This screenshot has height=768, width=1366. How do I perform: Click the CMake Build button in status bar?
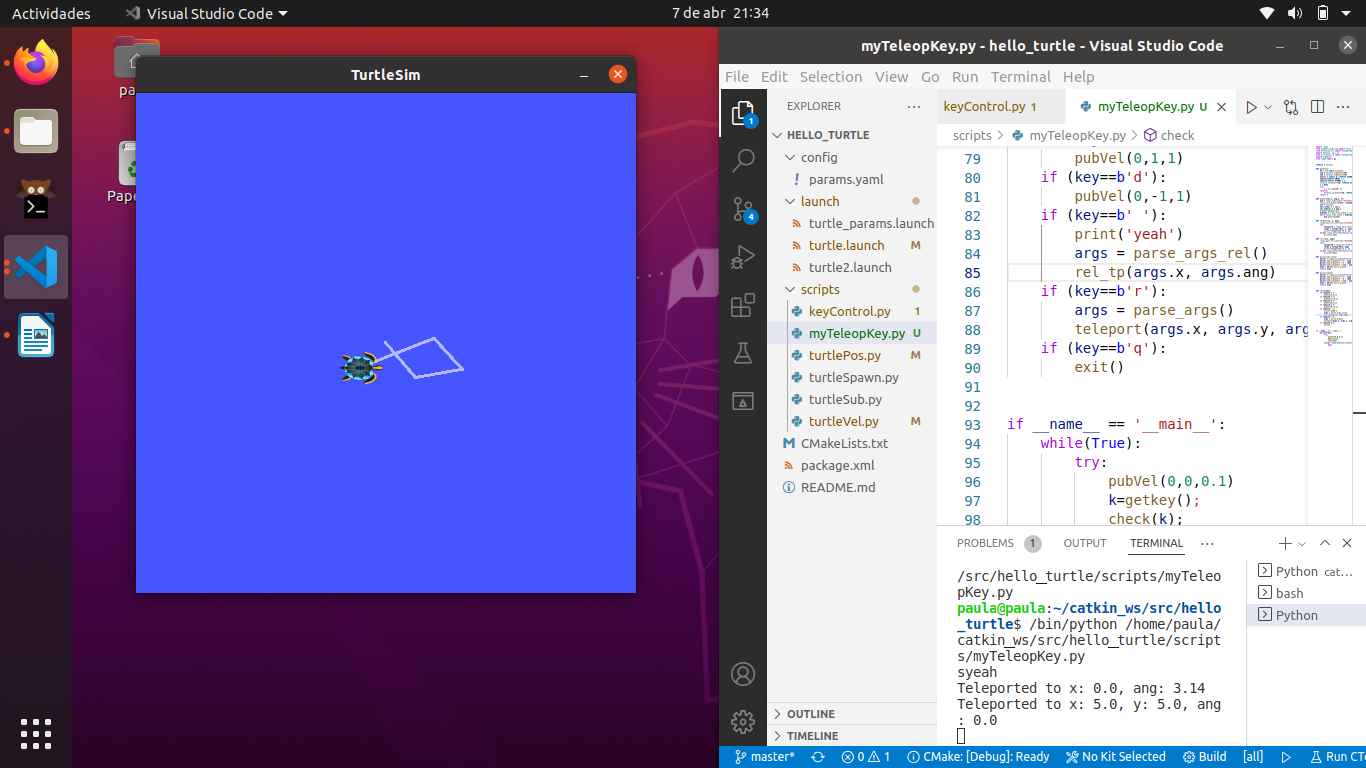point(1205,757)
